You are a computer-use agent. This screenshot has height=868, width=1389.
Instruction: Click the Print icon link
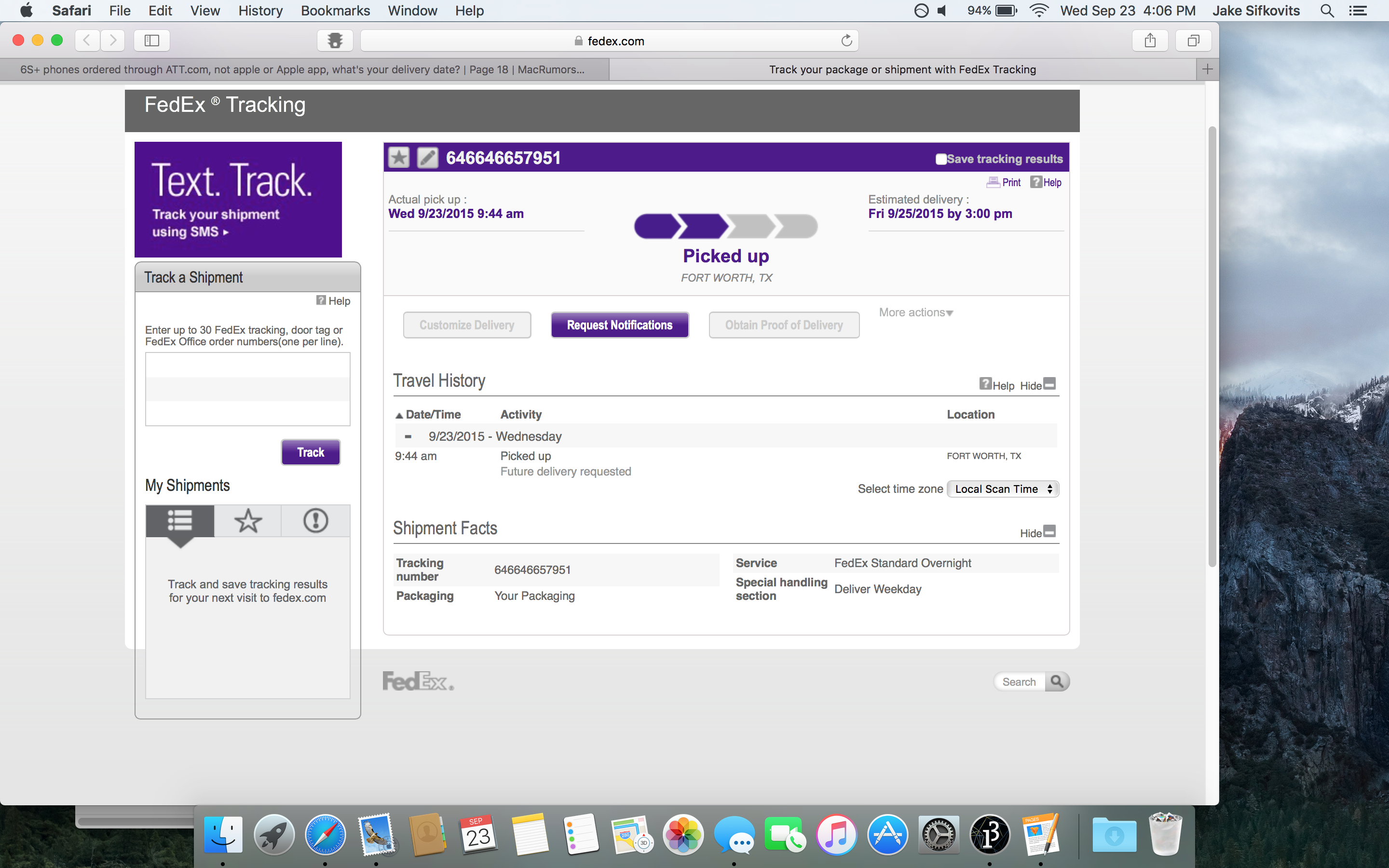point(1003,183)
